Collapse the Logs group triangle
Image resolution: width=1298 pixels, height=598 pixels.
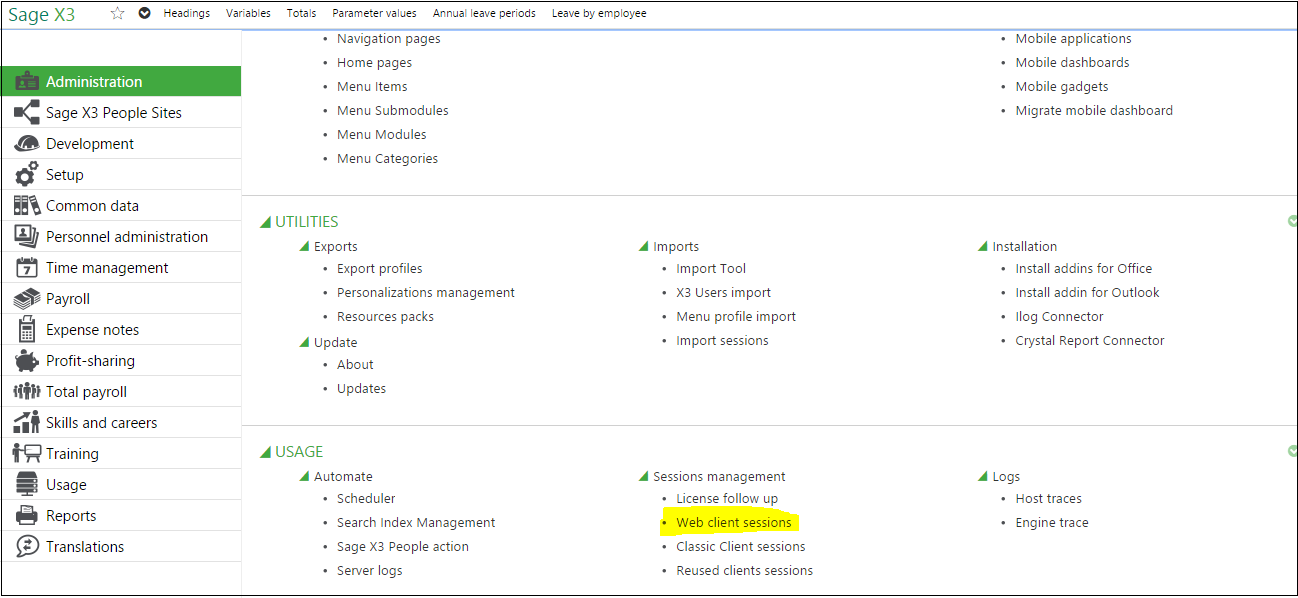[x=983, y=476]
